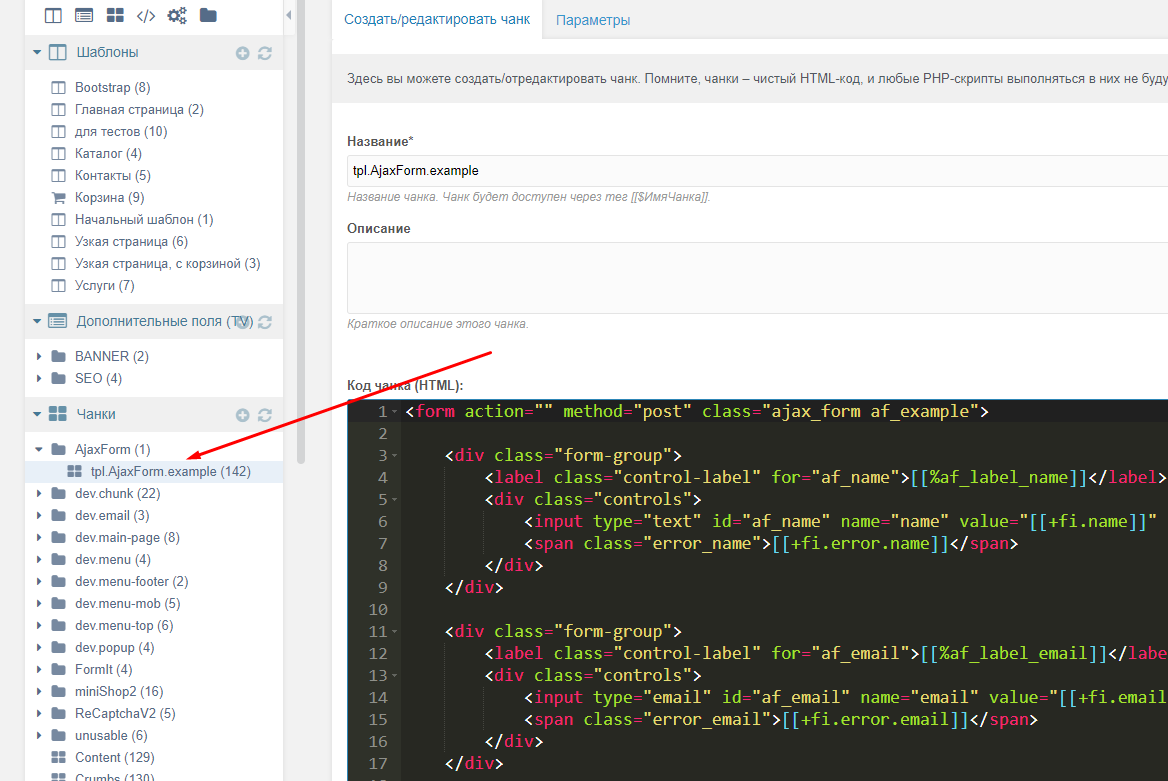Select the Создать/редактировать чанк tab
Viewport: 1168px width, 781px height.
coord(437,19)
